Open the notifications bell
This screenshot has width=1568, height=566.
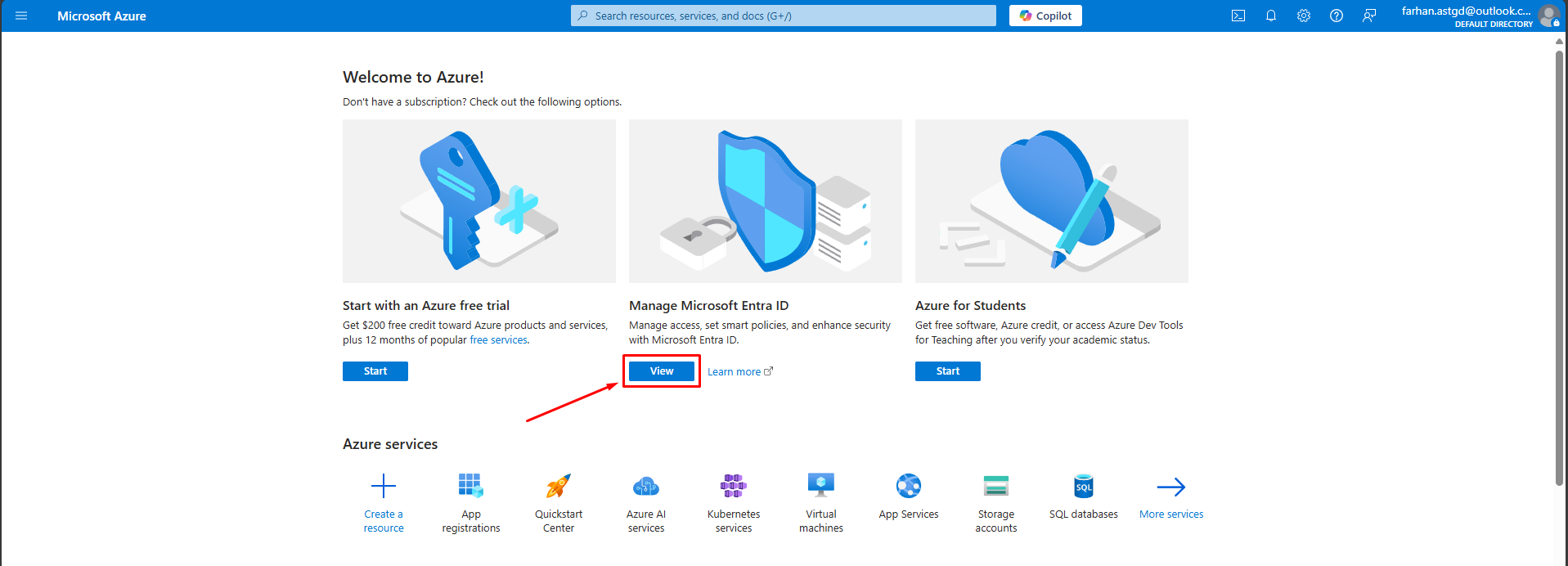(x=1271, y=16)
